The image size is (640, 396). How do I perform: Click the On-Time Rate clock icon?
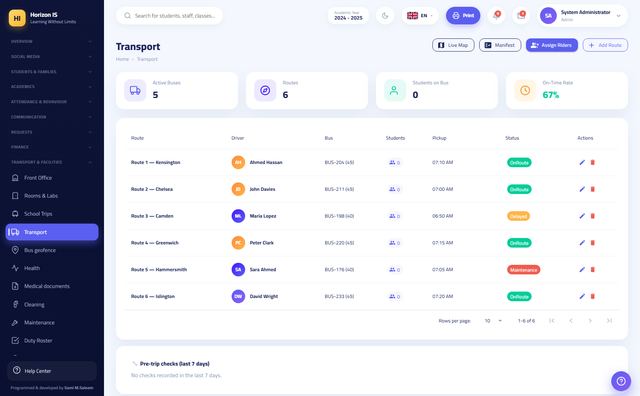(525, 90)
